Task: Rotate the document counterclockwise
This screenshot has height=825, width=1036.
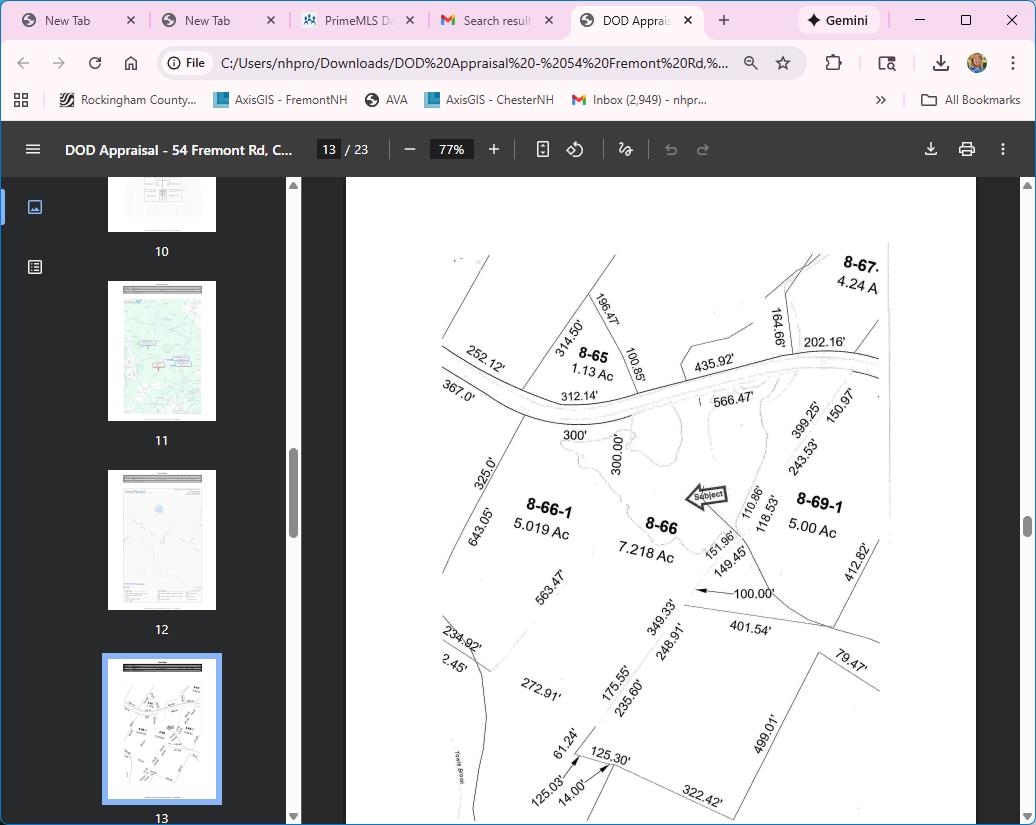Action: (575, 149)
